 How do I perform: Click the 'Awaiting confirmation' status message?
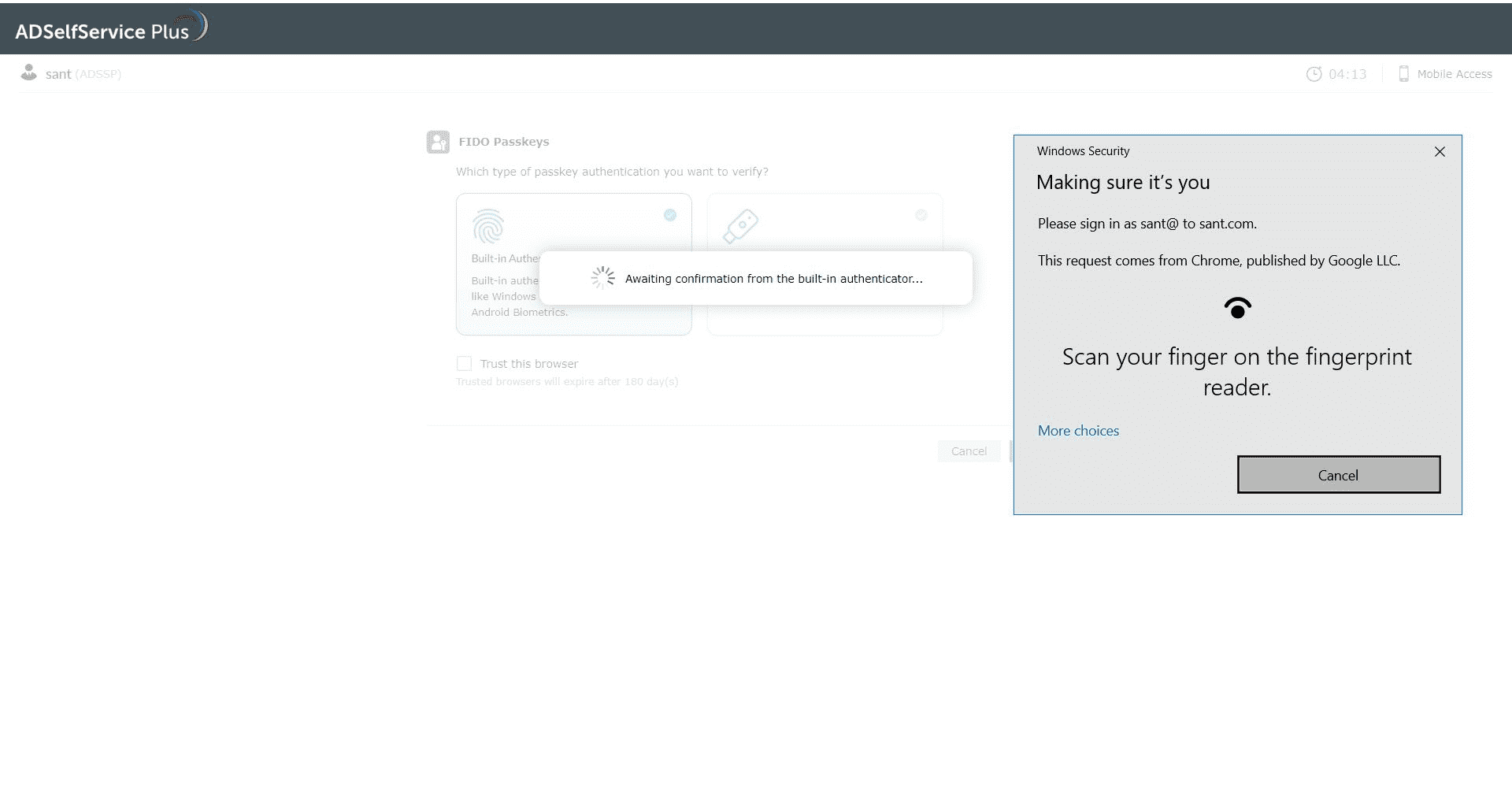(x=774, y=279)
